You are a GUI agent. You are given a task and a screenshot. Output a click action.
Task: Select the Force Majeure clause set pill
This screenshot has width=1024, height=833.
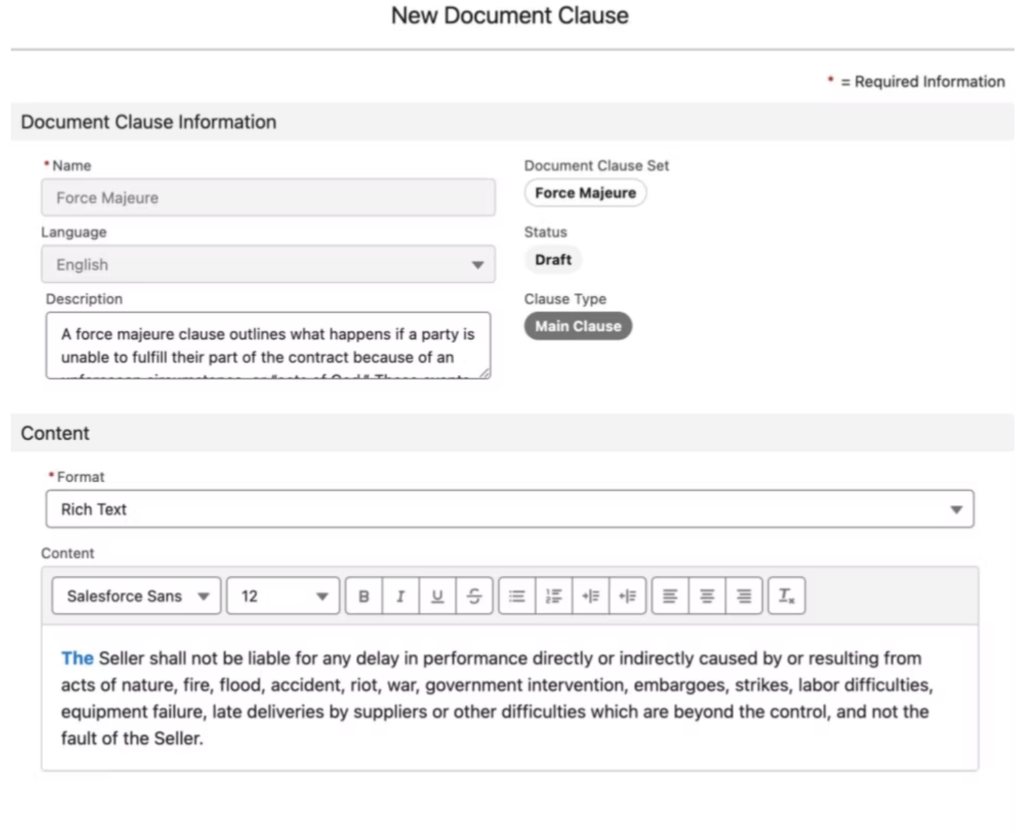coord(585,193)
